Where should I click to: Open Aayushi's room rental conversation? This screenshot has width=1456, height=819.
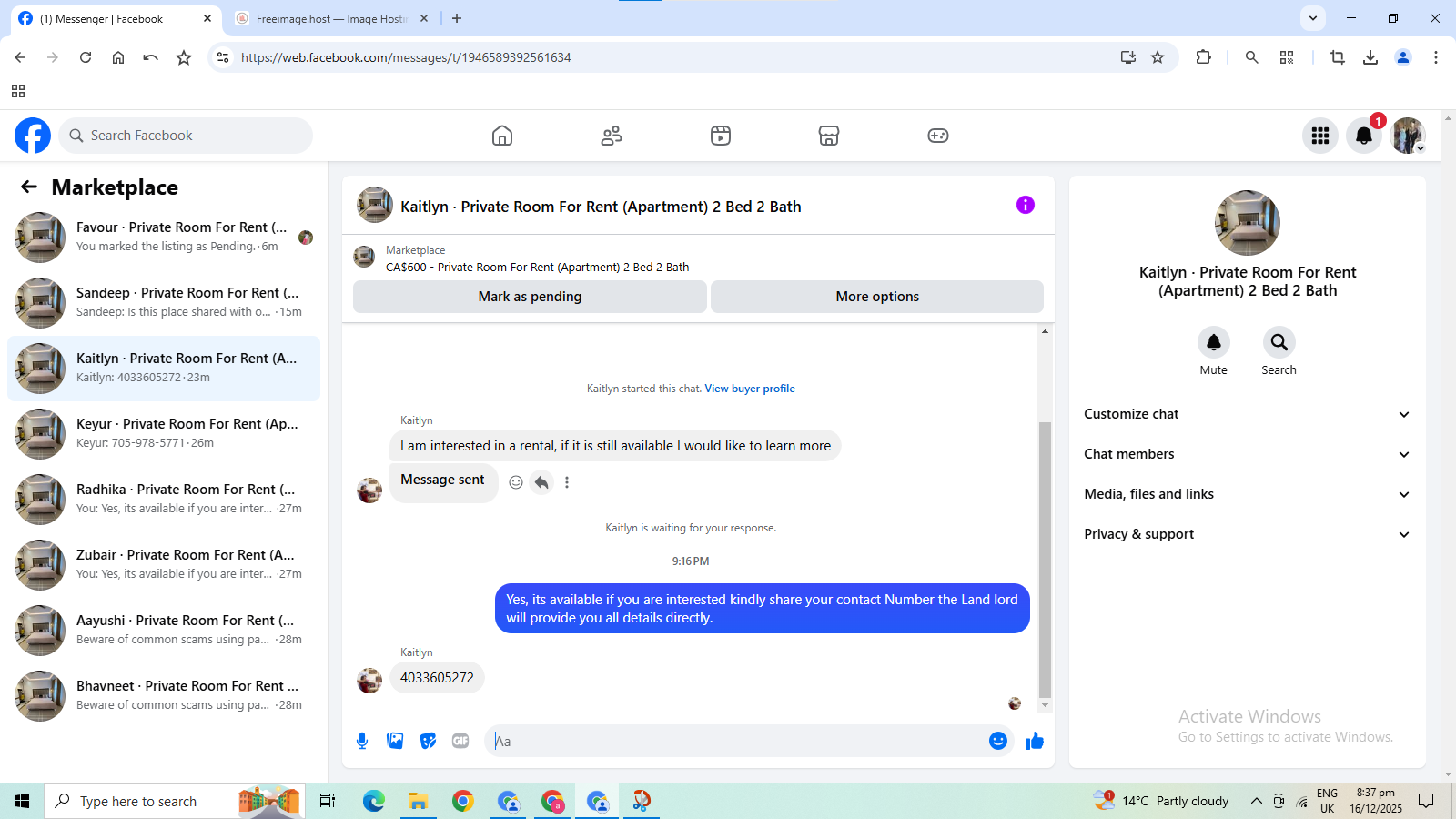(164, 631)
